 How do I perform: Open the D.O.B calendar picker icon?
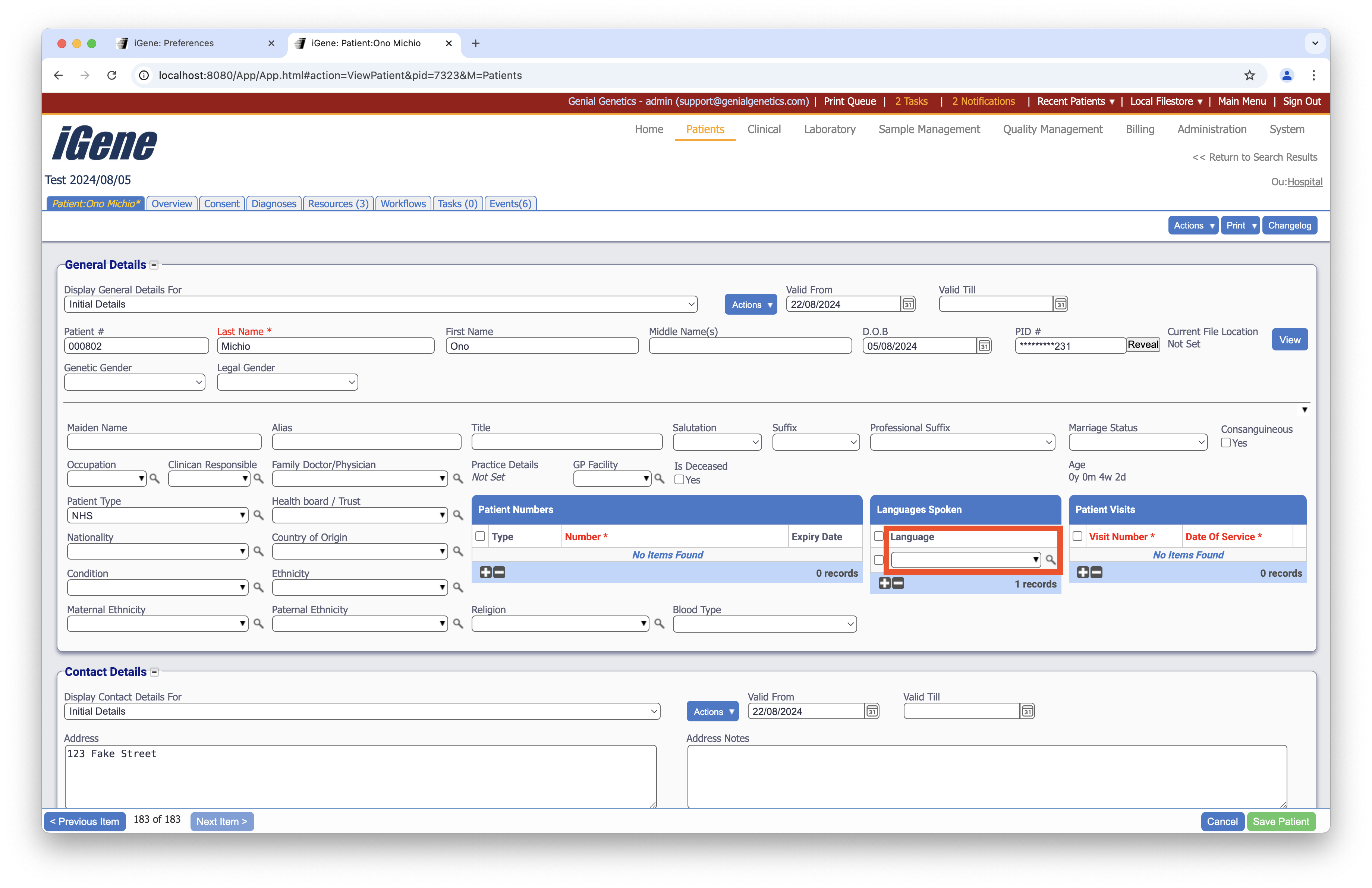tap(984, 346)
